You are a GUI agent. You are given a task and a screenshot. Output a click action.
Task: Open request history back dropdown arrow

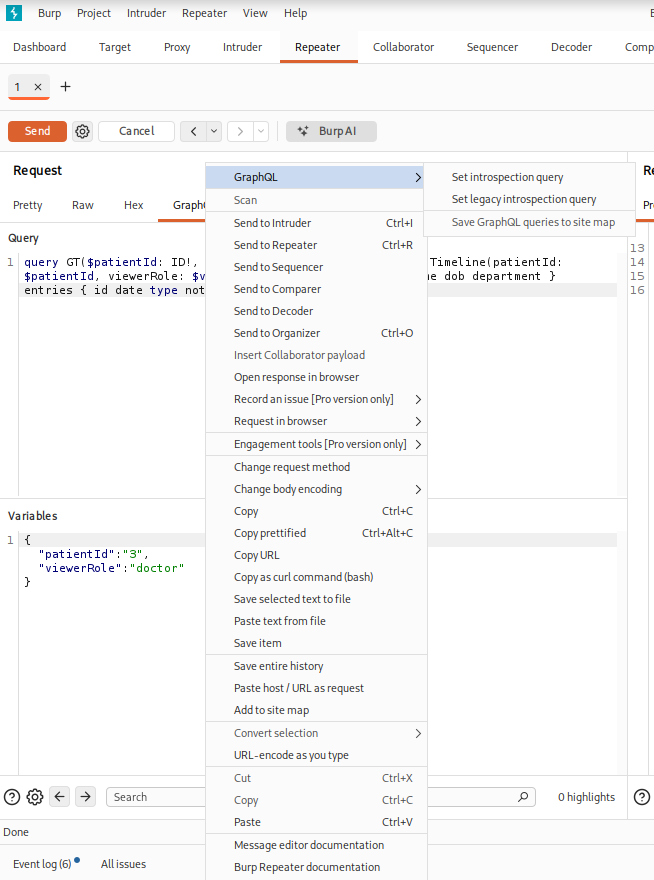click(x=214, y=131)
